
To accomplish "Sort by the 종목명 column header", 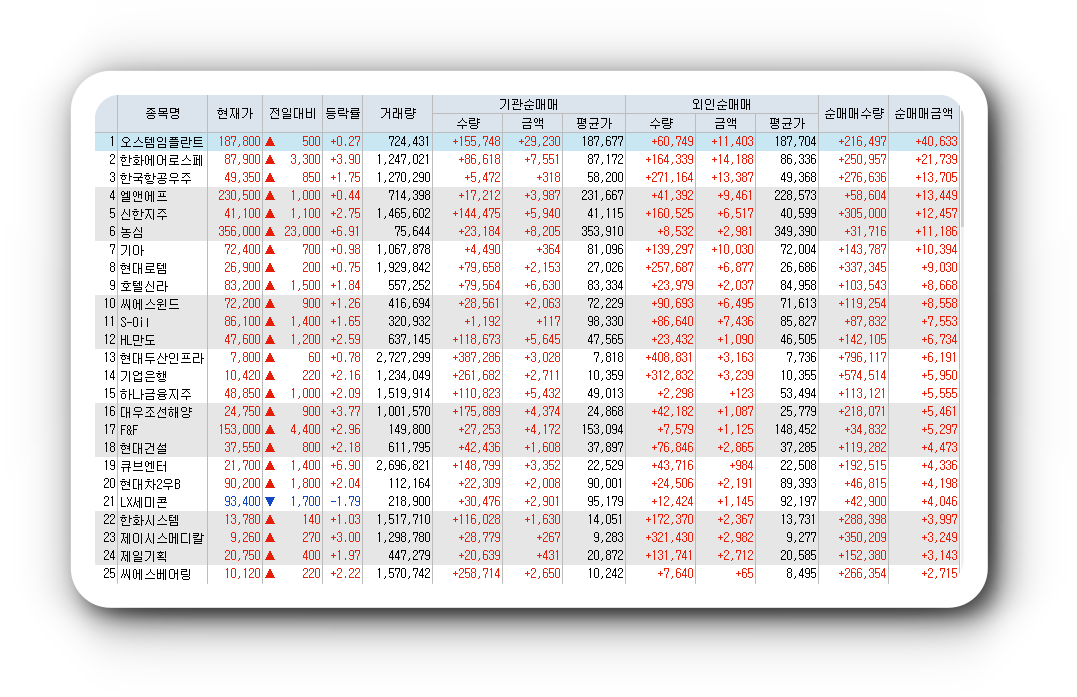I will pos(162,113).
